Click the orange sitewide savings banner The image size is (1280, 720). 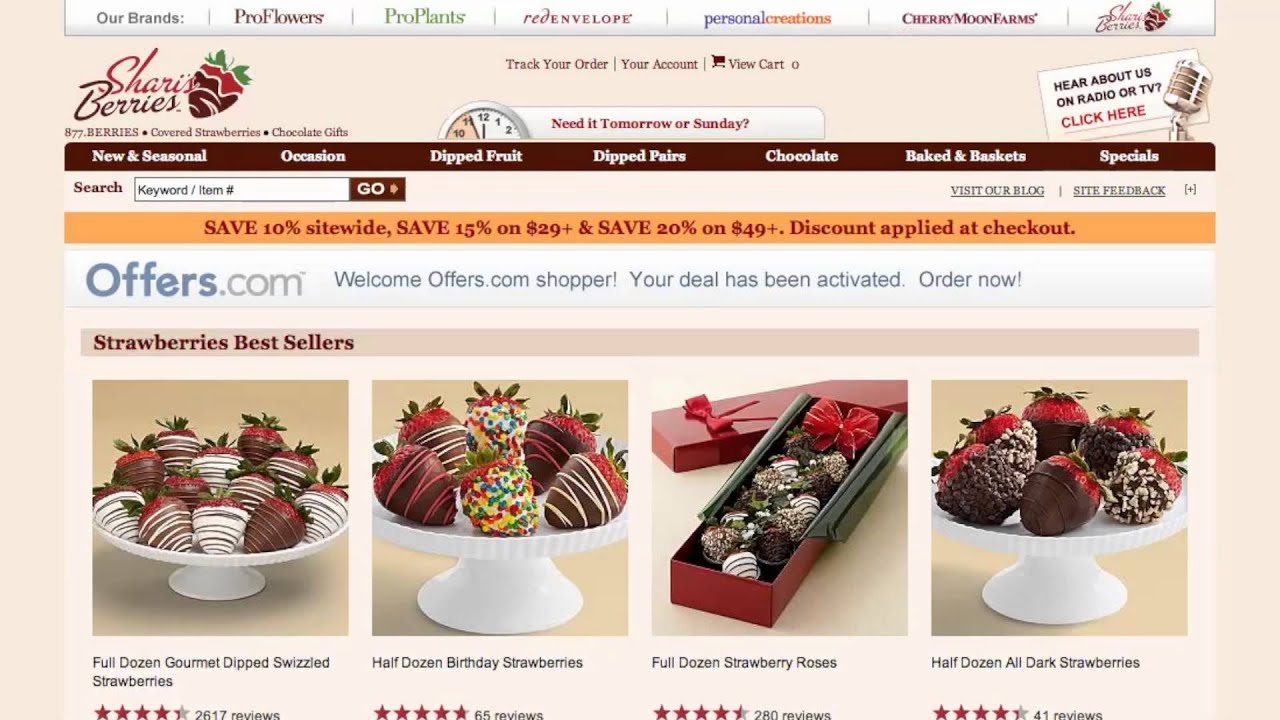point(640,228)
